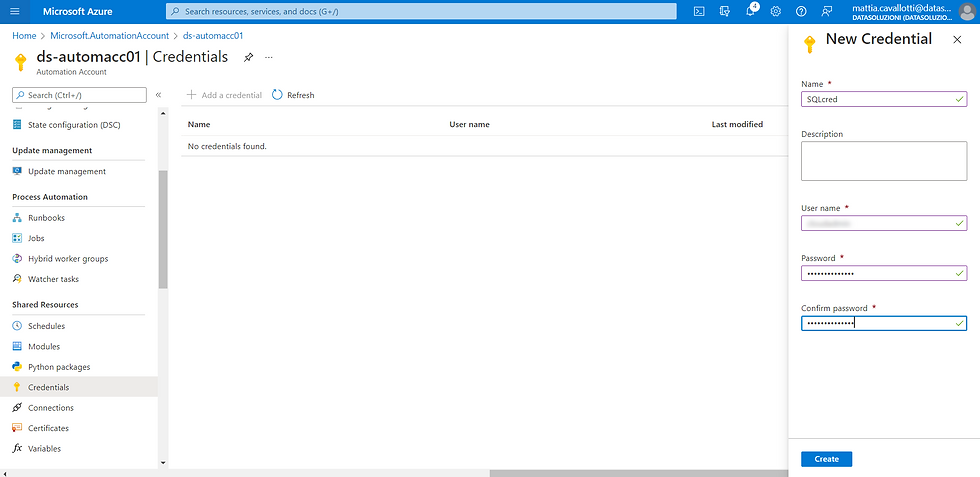Select Credentials in sidebar
Screen dimensions: 980x477
click(79, 387)
